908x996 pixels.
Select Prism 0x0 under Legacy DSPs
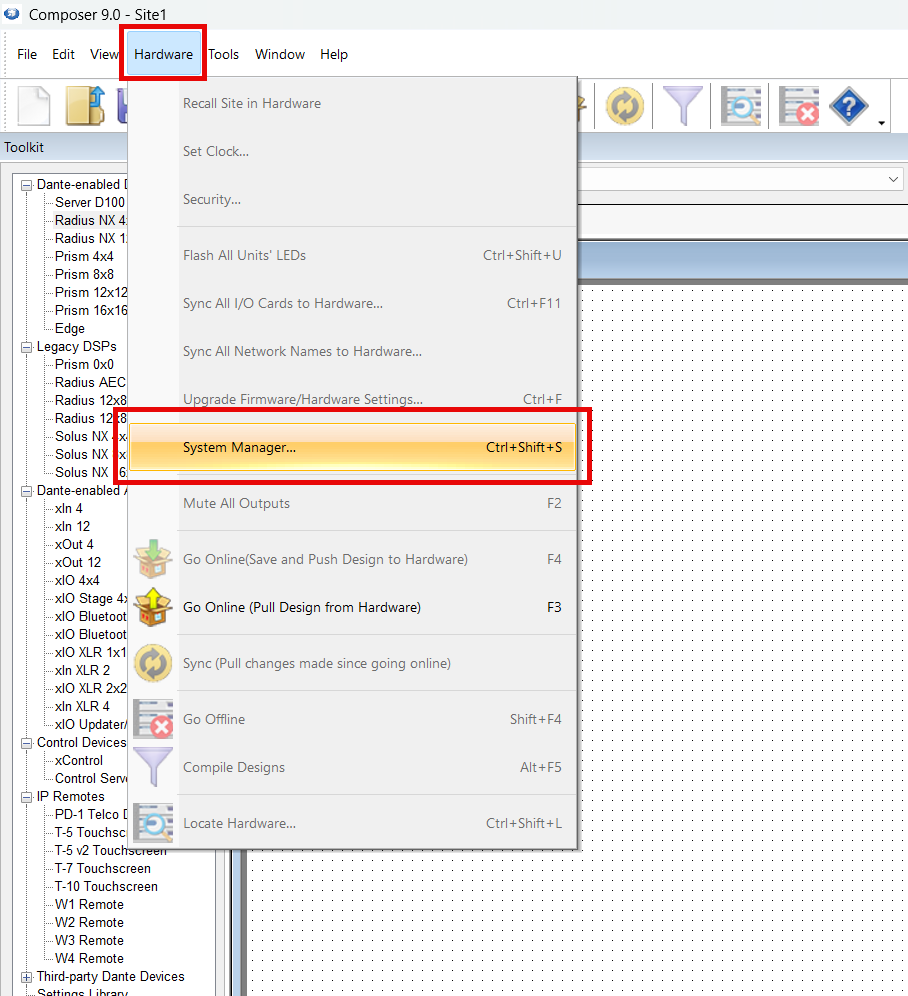coord(84,365)
